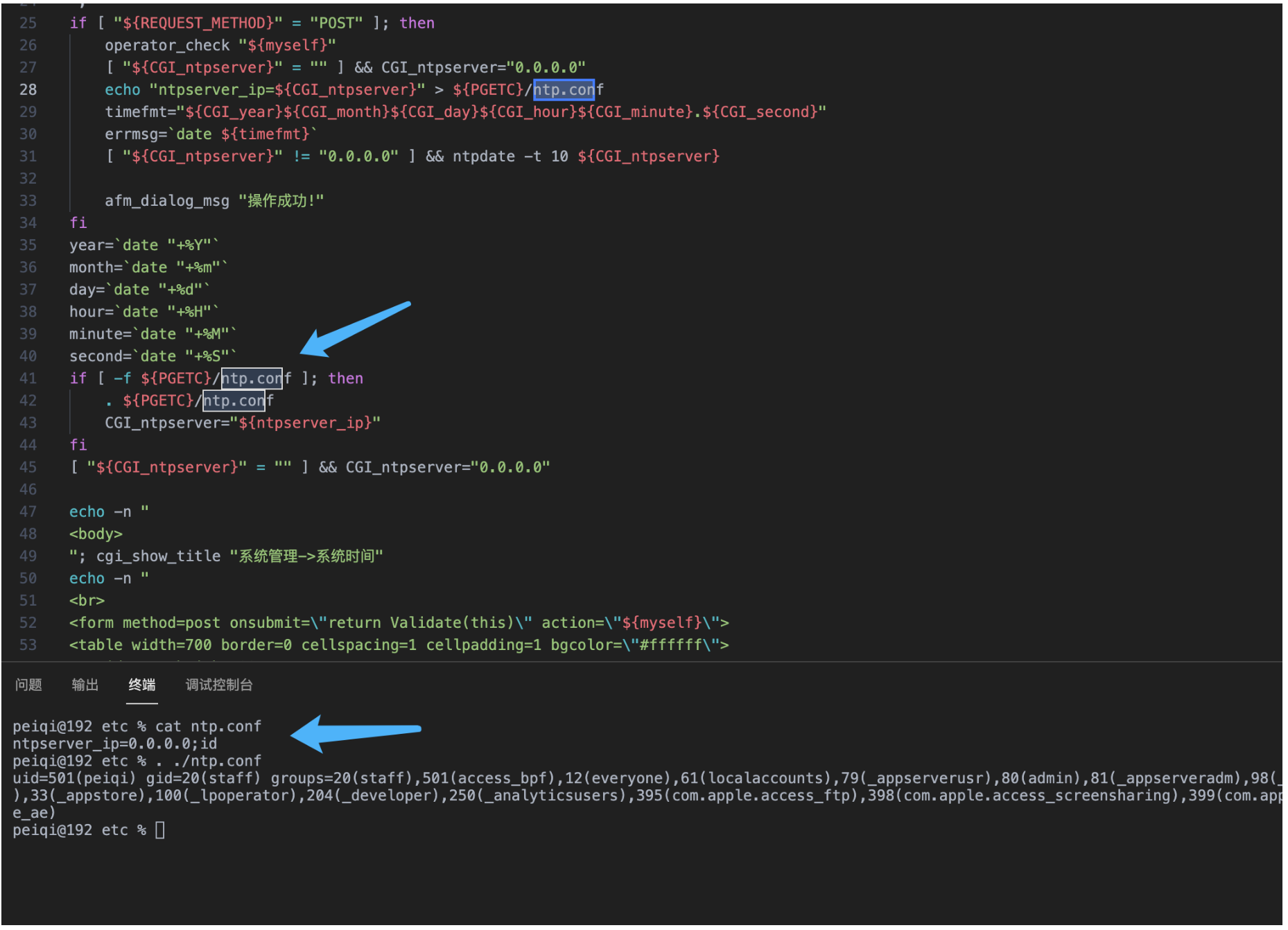Click line number 28 in the gutter
Image resolution: width=1288 pixels, height=930 pixels.
[x=28, y=89]
